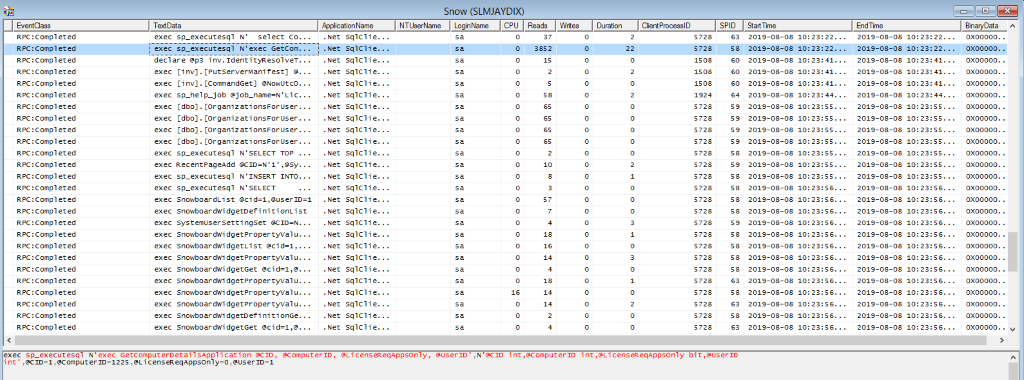Viewport: 1024px width, 380px height.
Task: Click the vertical scrollbar up arrow
Action: coord(1012,25)
